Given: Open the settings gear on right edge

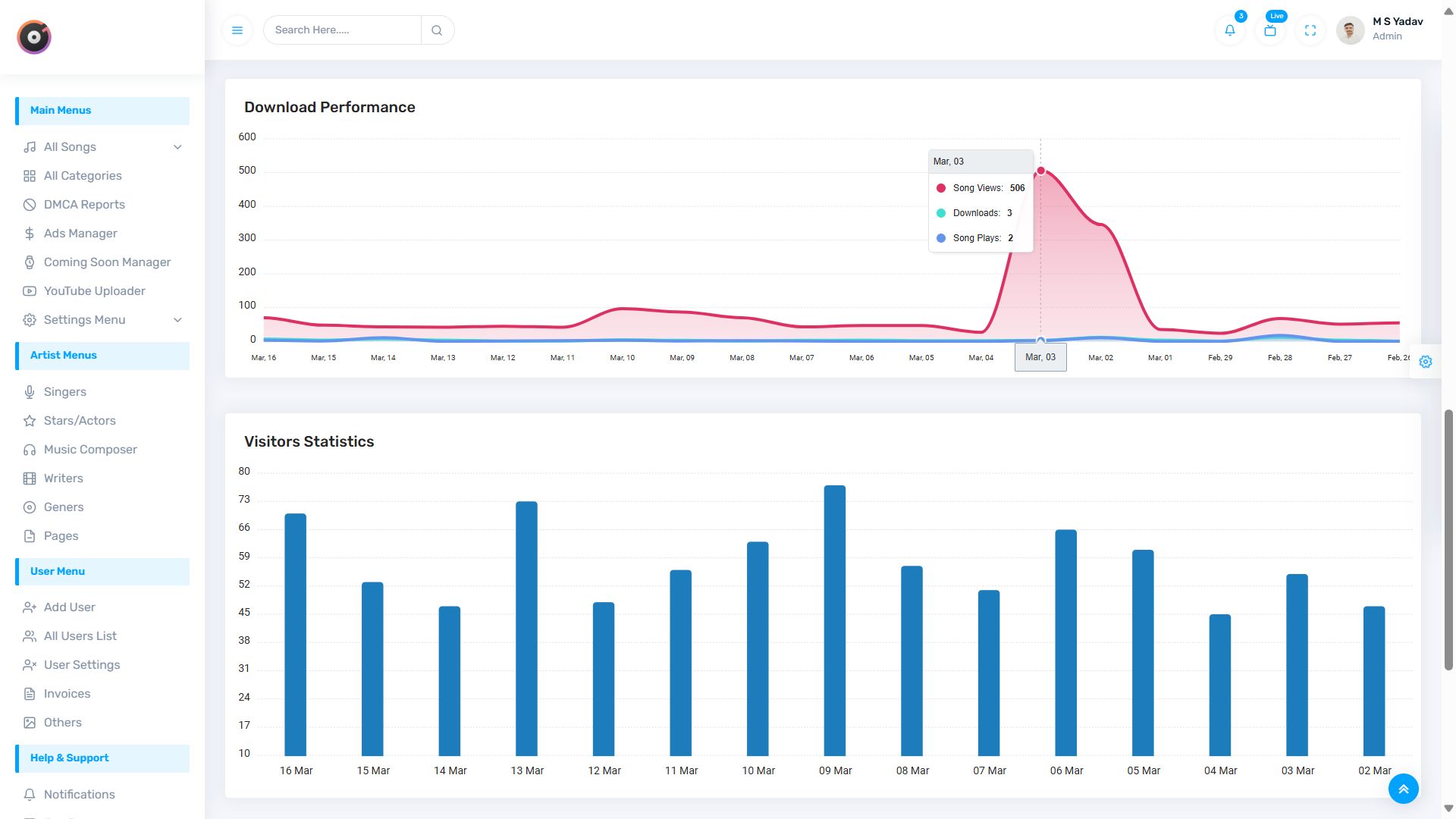Looking at the screenshot, I should (1426, 362).
